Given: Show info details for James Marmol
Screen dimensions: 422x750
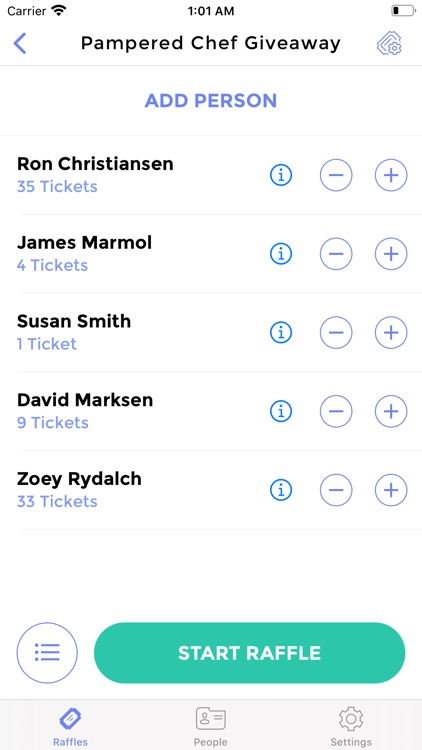Looking at the screenshot, I should [281, 254].
